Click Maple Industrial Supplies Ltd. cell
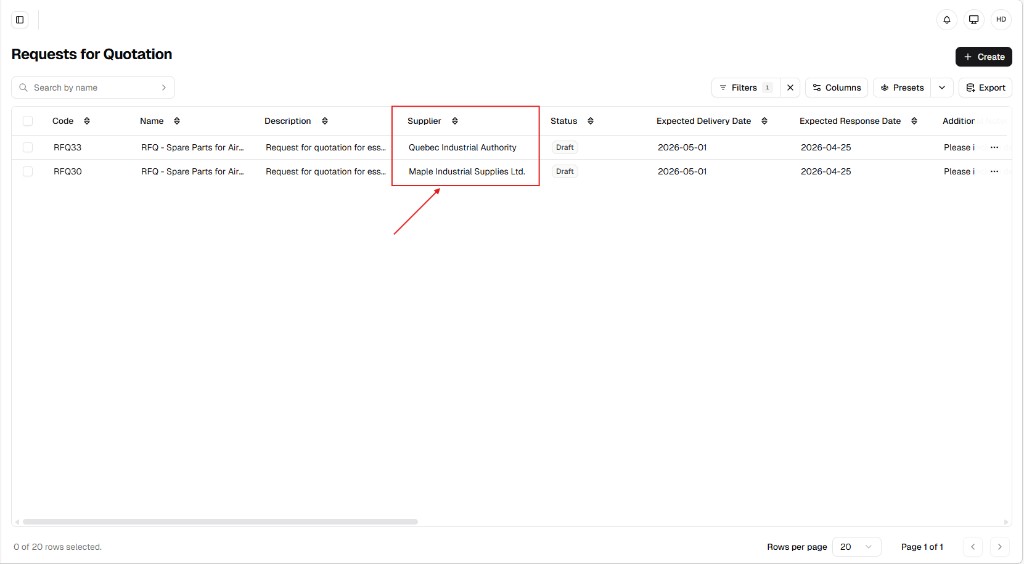Screen dimensions: 1024x564 (467, 172)
